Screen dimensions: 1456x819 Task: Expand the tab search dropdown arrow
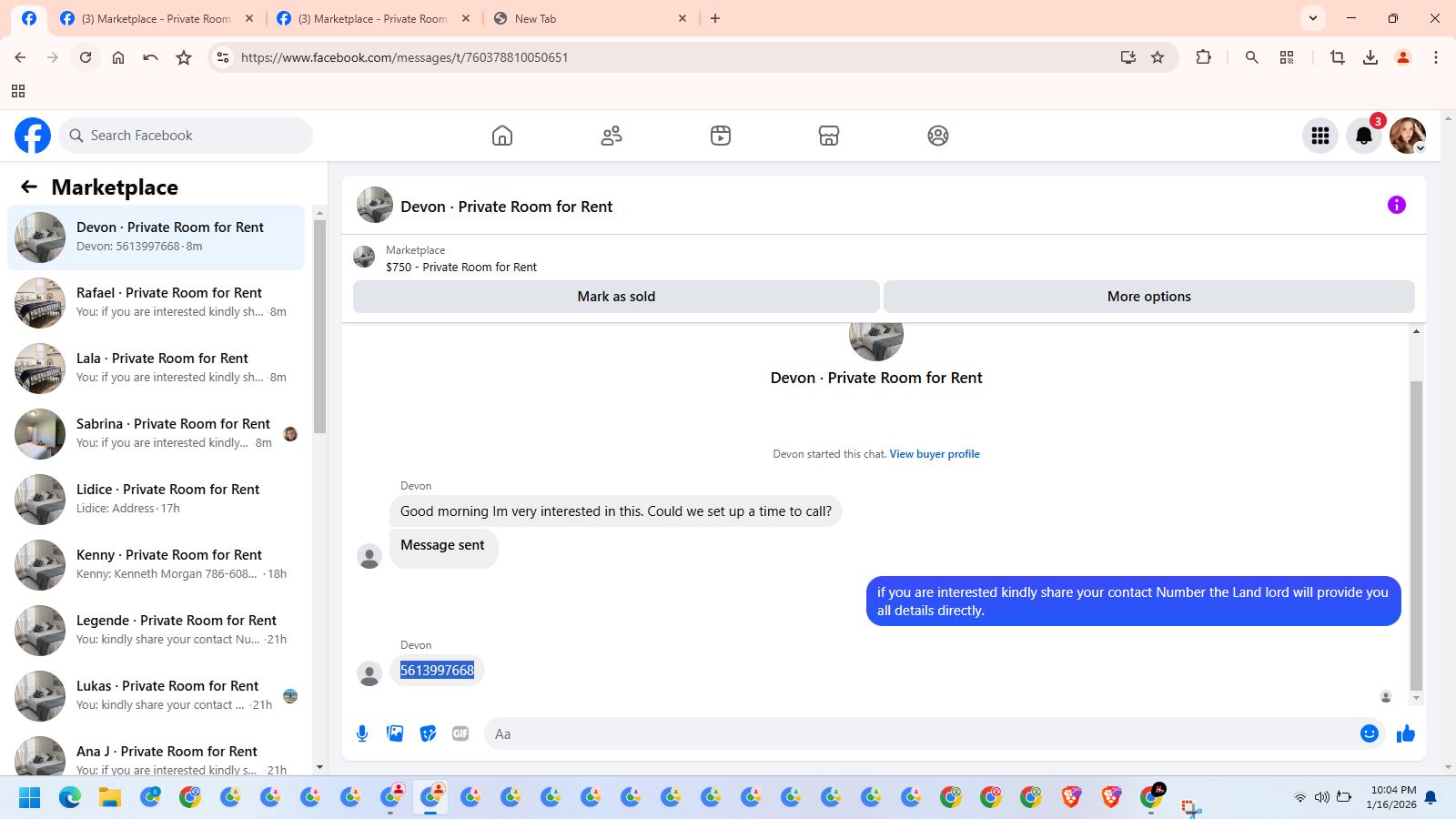pyautogui.click(x=1313, y=18)
